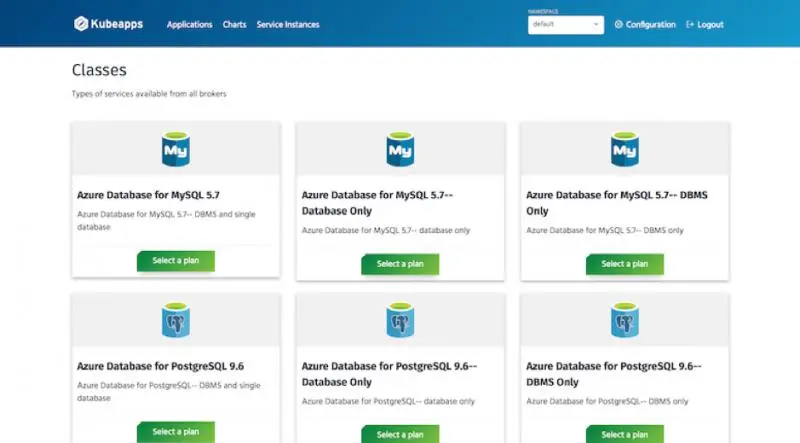Click description 'Azure Database for PostgreSQL-- database only'
800x443 pixels.
(x=388, y=401)
